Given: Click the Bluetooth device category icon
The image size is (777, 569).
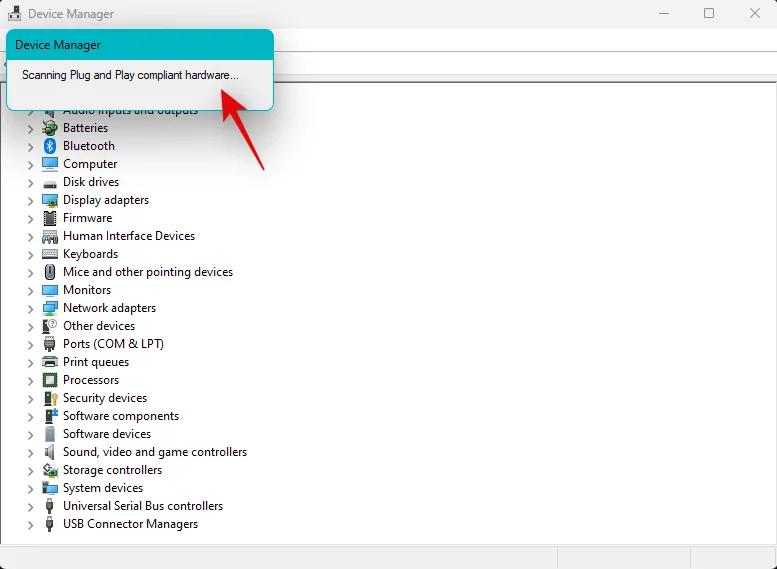Looking at the screenshot, I should (x=50, y=146).
